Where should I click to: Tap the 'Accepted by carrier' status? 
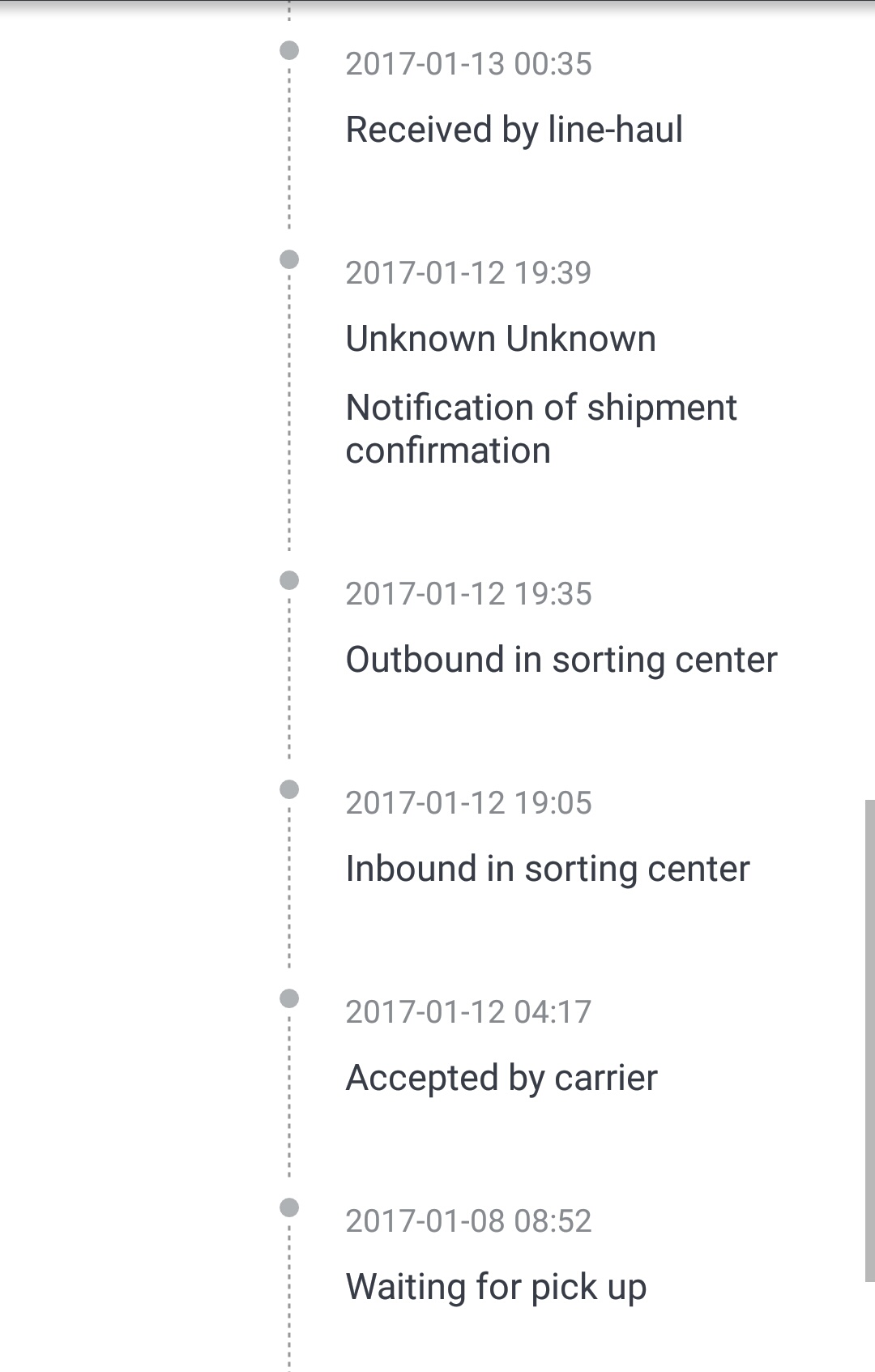[x=501, y=1078]
